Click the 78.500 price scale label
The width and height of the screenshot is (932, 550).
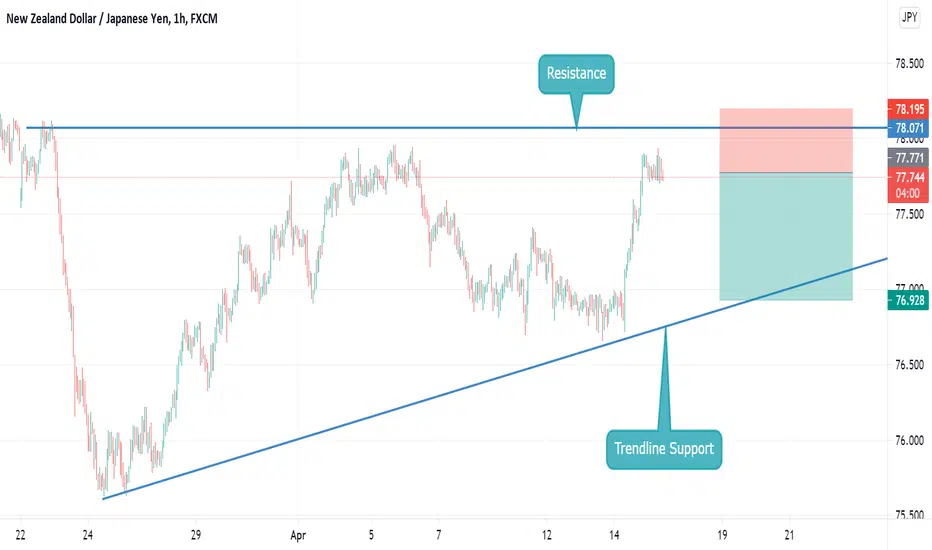click(x=909, y=64)
